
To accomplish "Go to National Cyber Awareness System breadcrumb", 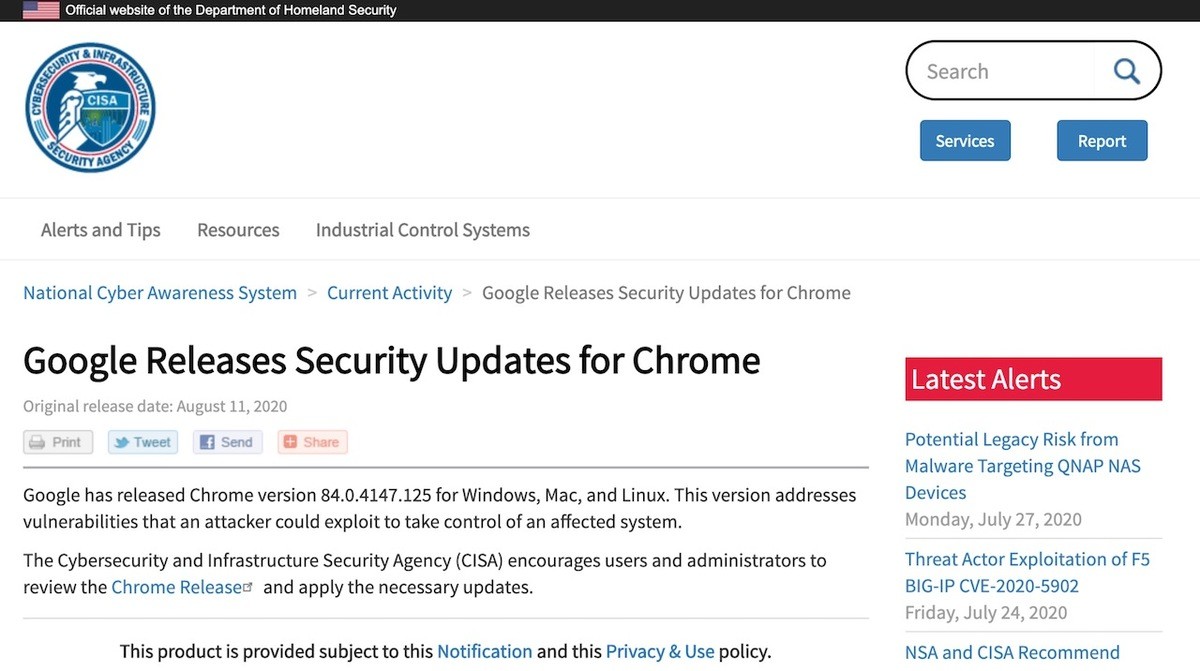I will point(160,293).
